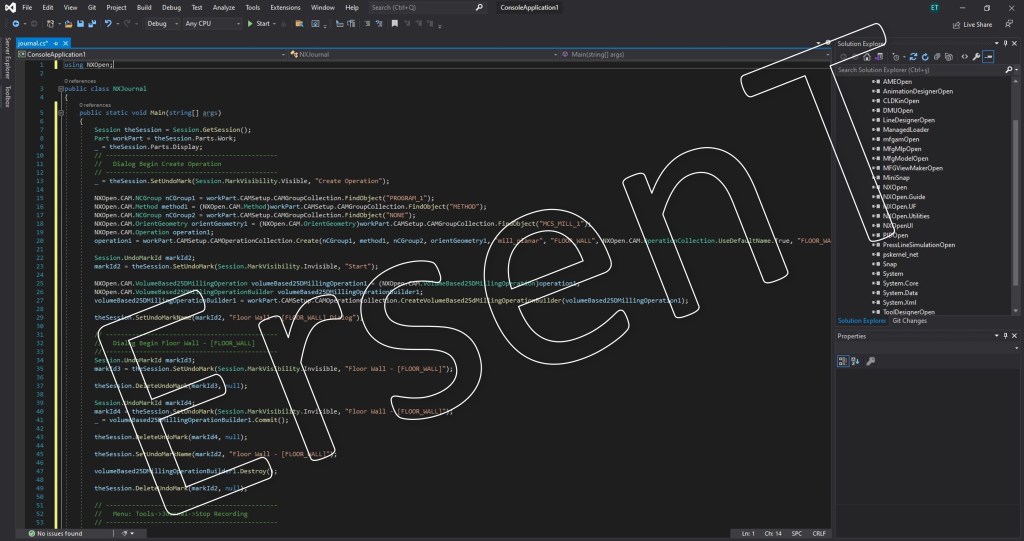Click the Open File folder icon
This screenshot has height=541, width=1024.
[66, 23]
